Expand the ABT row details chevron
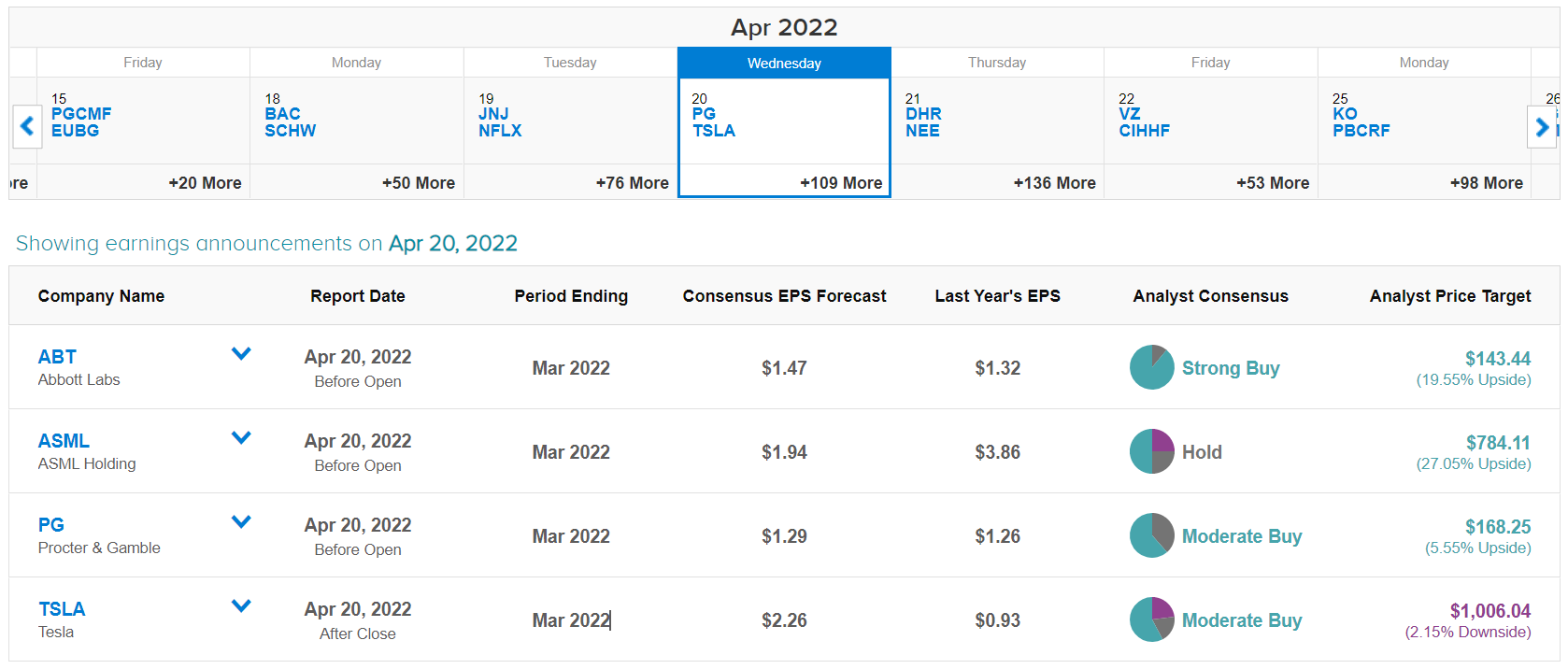 [x=241, y=353]
